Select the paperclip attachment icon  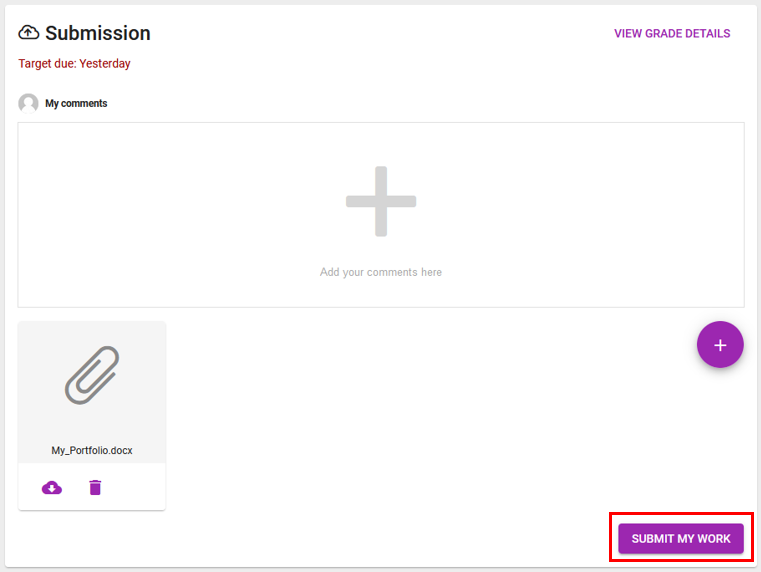[92, 375]
